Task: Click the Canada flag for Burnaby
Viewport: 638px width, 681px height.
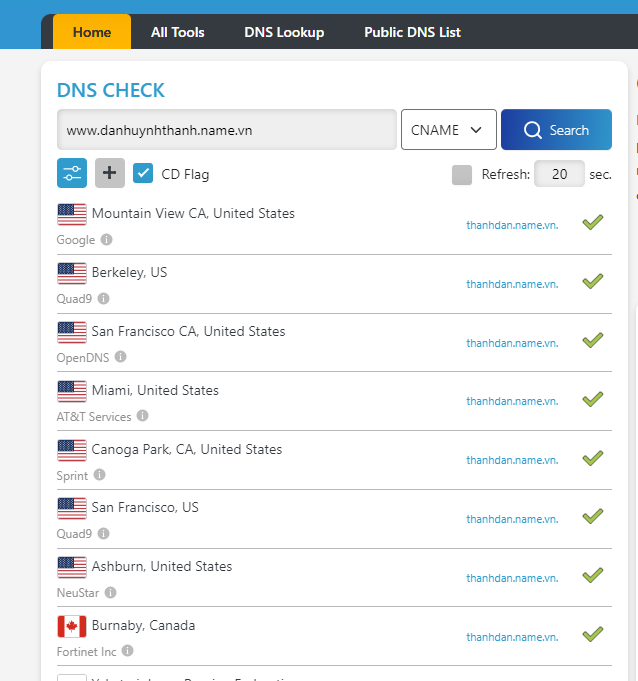Action: click(72, 626)
